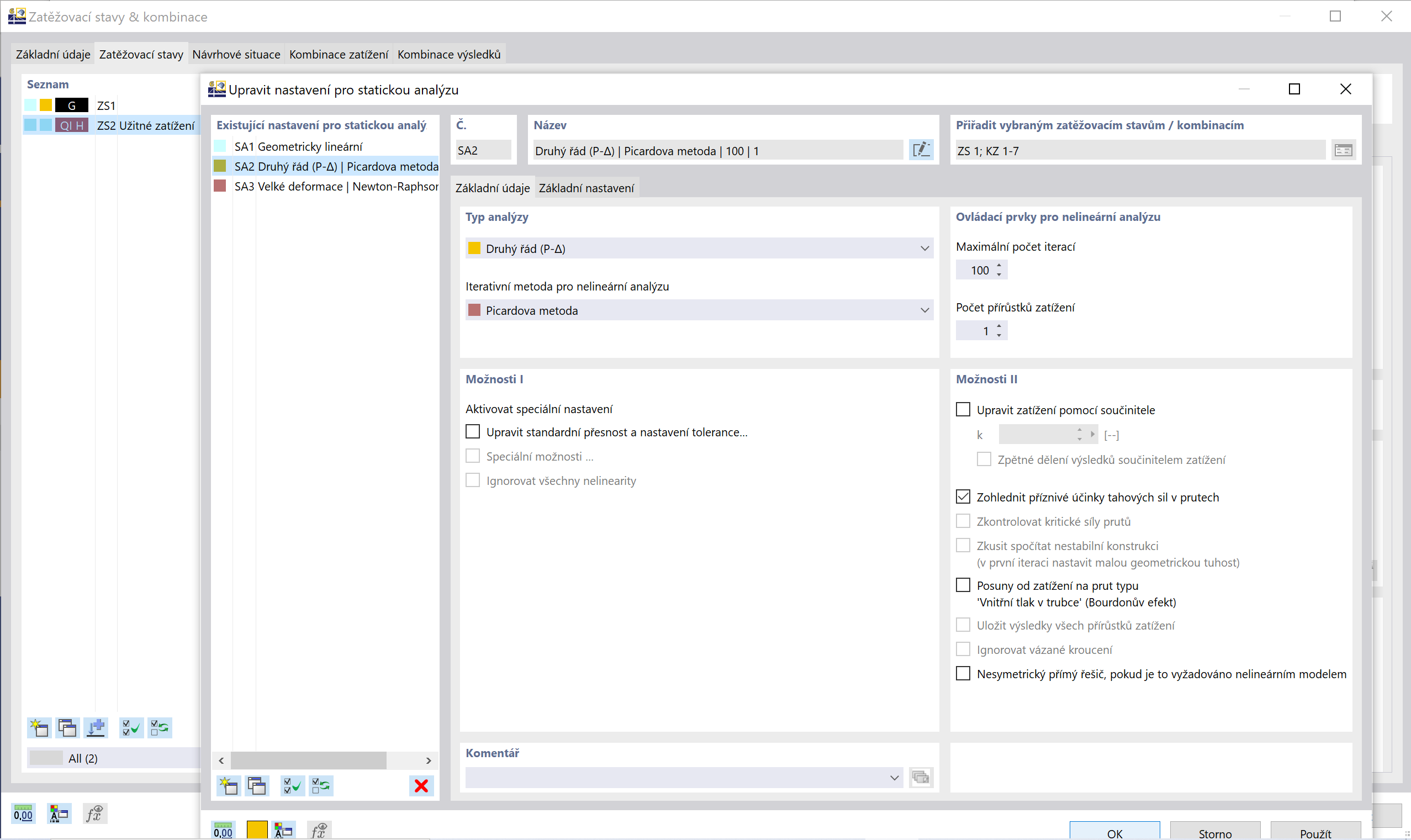Copy selected static analysis setting icon
Image resolution: width=1411 pixels, height=840 pixels.
point(257,786)
